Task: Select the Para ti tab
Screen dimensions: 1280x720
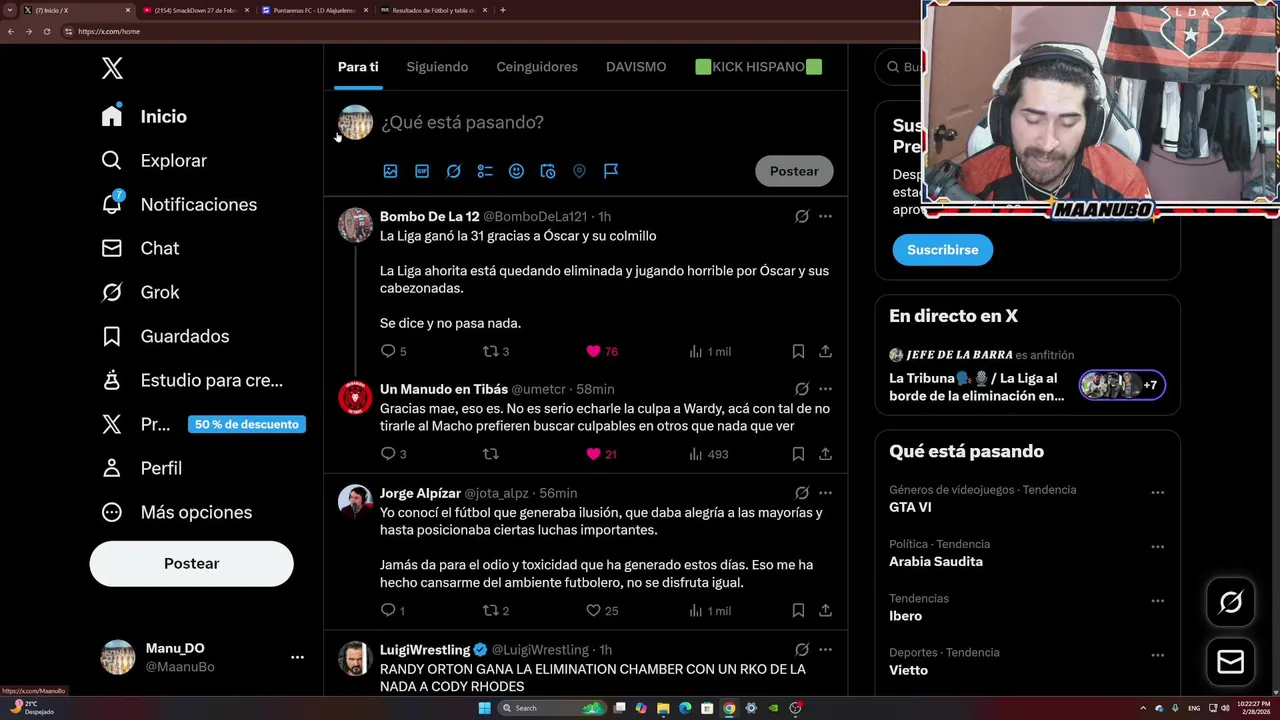Action: [x=358, y=67]
